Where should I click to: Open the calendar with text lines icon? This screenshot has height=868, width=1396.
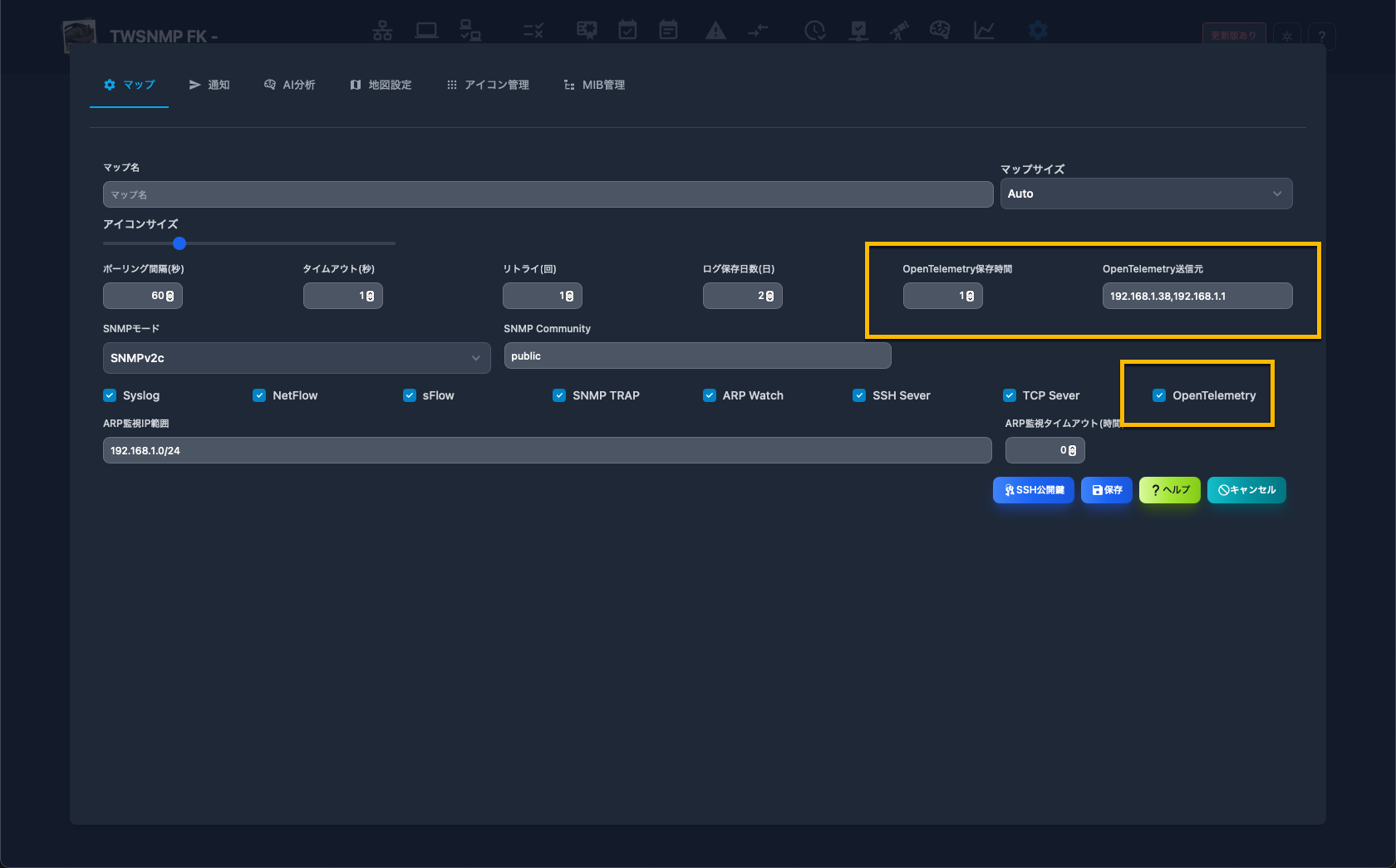[668, 31]
